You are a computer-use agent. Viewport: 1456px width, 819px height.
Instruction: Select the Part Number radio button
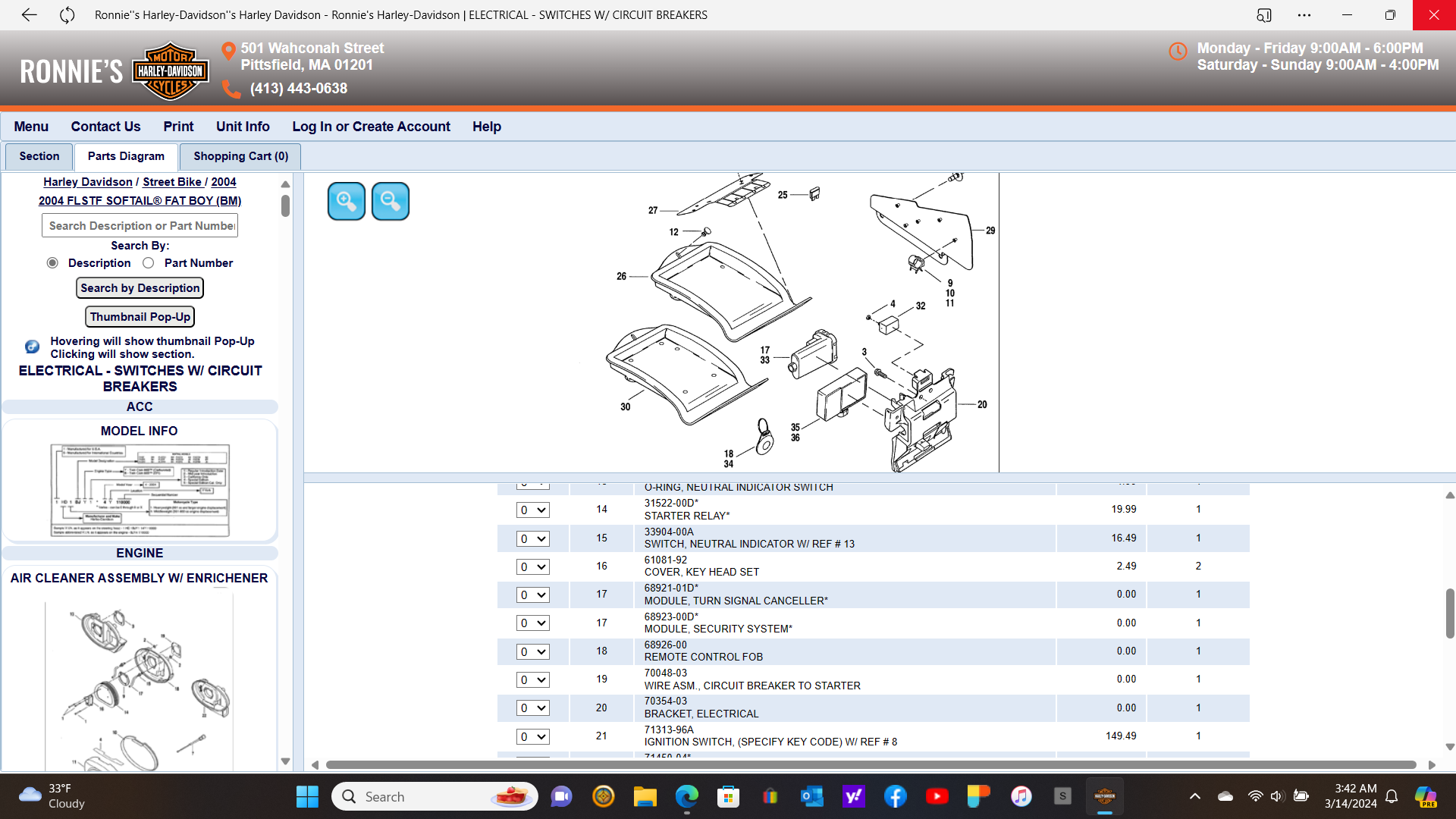(x=149, y=263)
